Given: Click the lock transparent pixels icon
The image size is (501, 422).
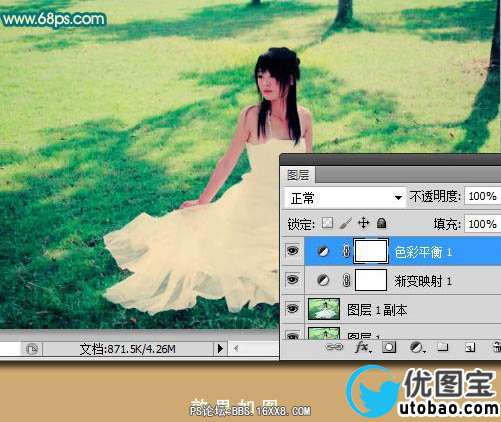Looking at the screenshot, I should point(327,223).
